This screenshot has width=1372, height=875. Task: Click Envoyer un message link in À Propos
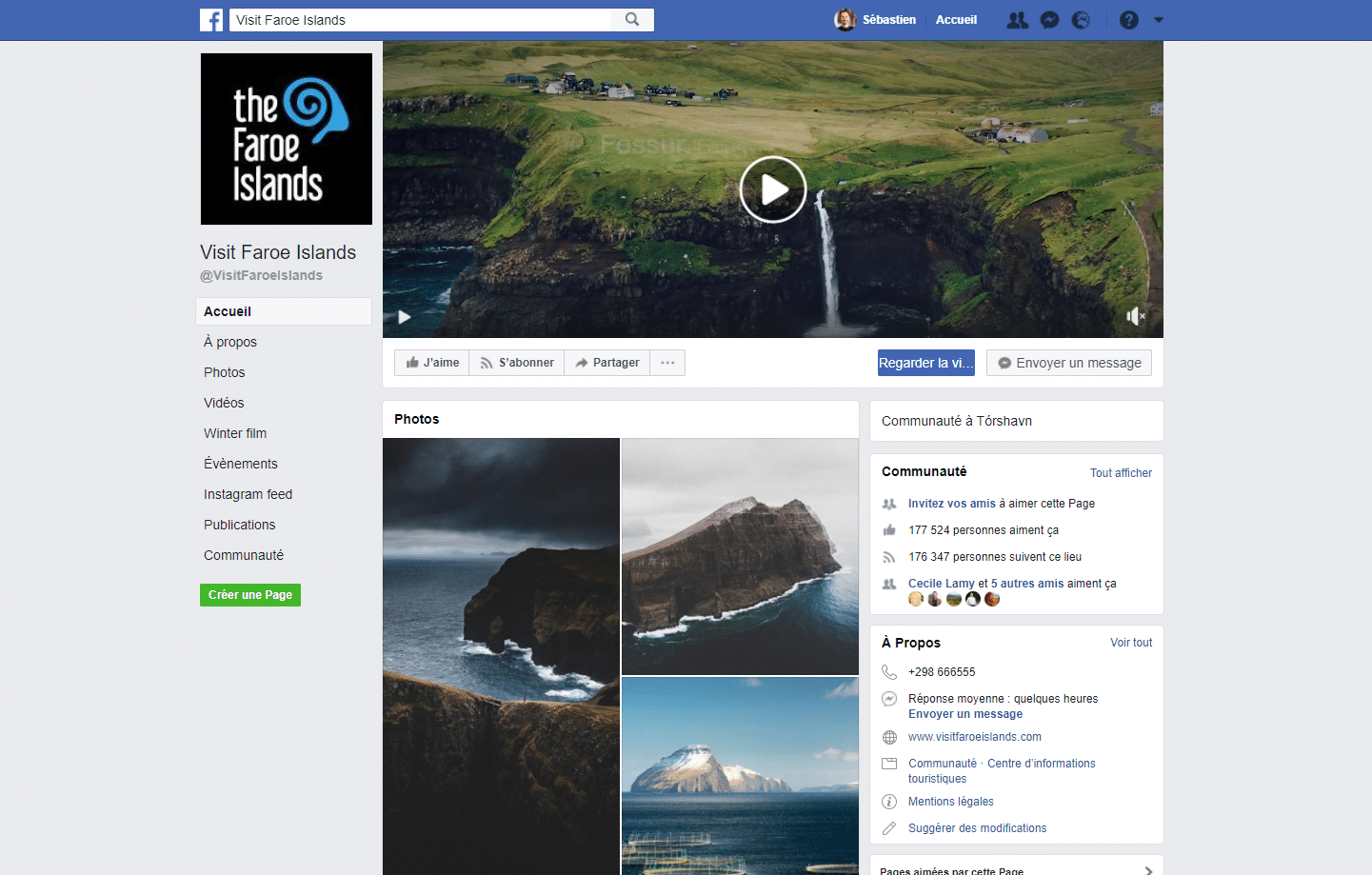(965, 714)
